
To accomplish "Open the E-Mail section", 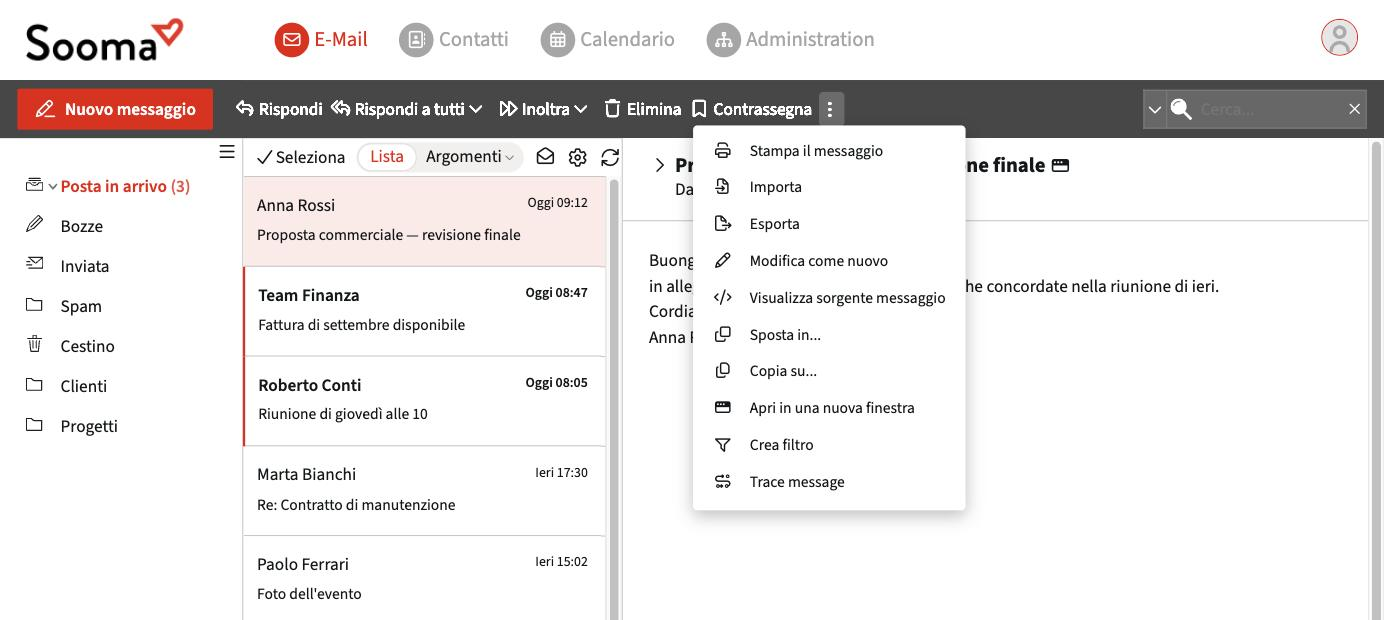I will coord(321,39).
